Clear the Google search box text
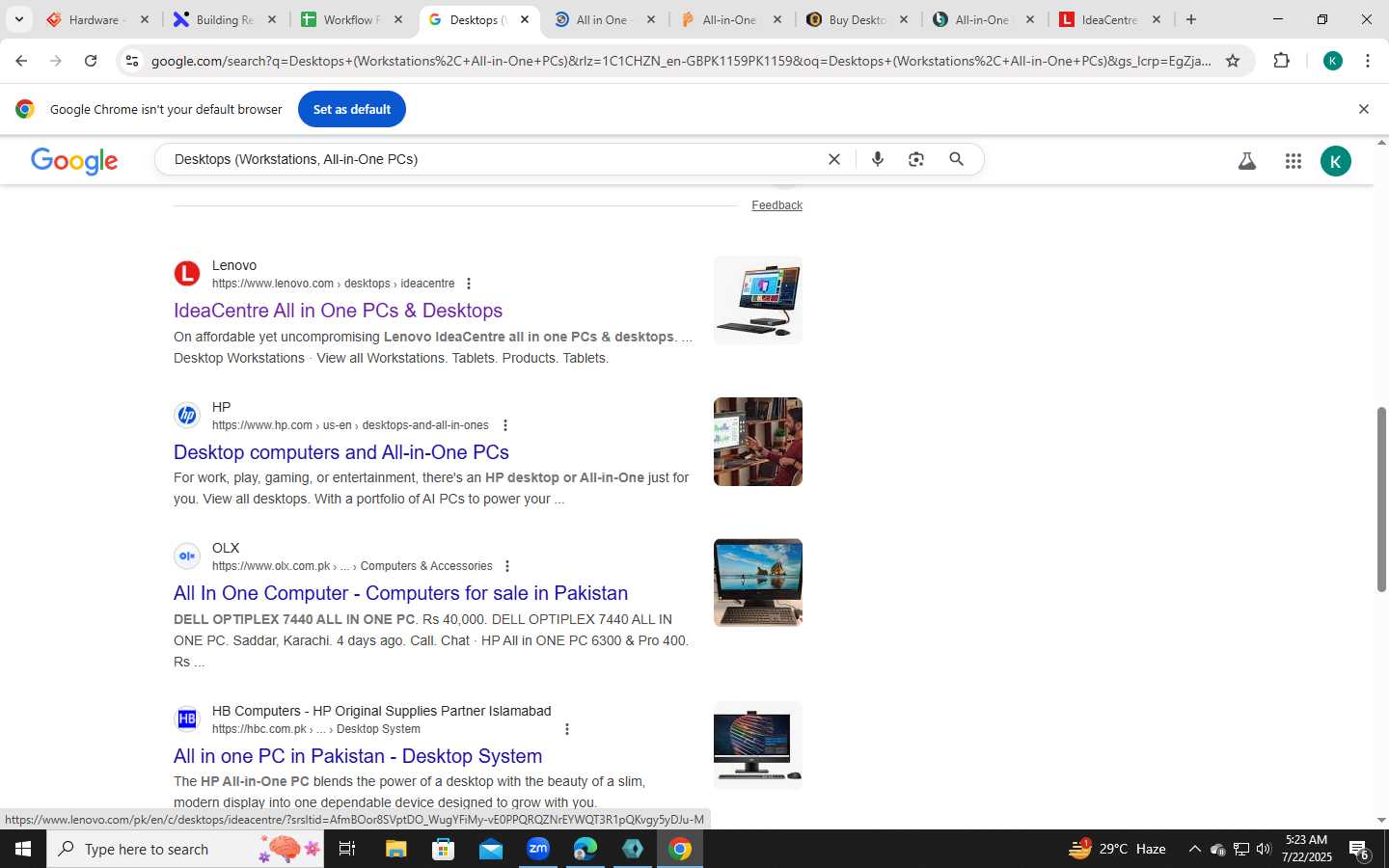This screenshot has width=1389, height=868. coord(834,159)
